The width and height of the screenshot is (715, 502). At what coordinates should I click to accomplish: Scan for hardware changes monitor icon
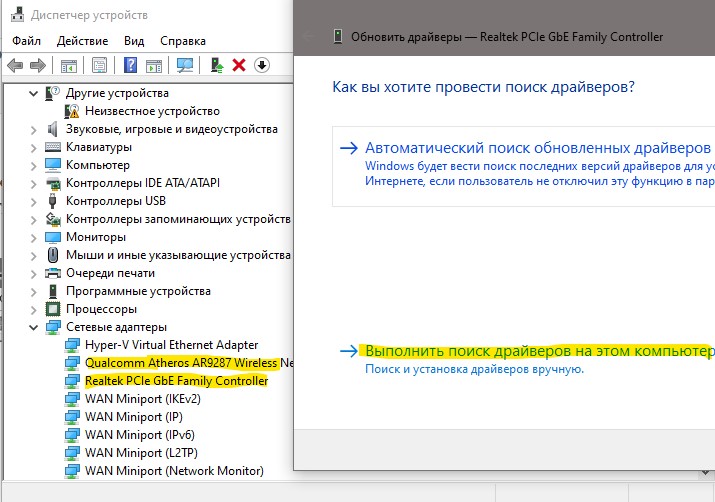coord(185,66)
